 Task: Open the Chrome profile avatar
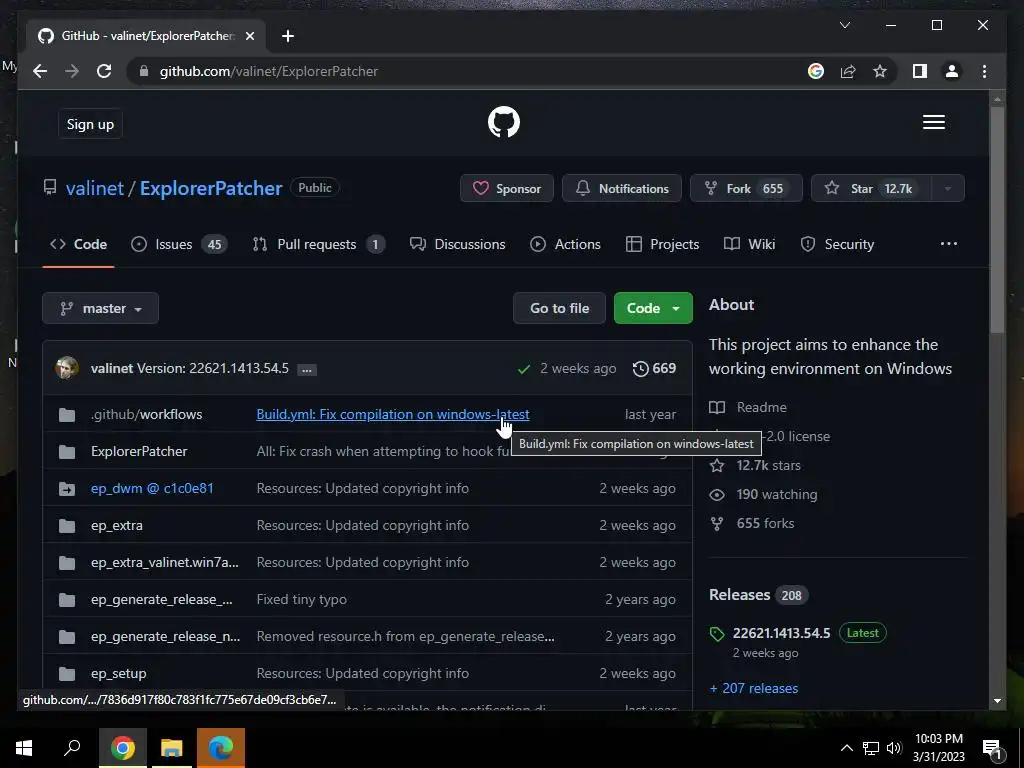click(x=952, y=71)
